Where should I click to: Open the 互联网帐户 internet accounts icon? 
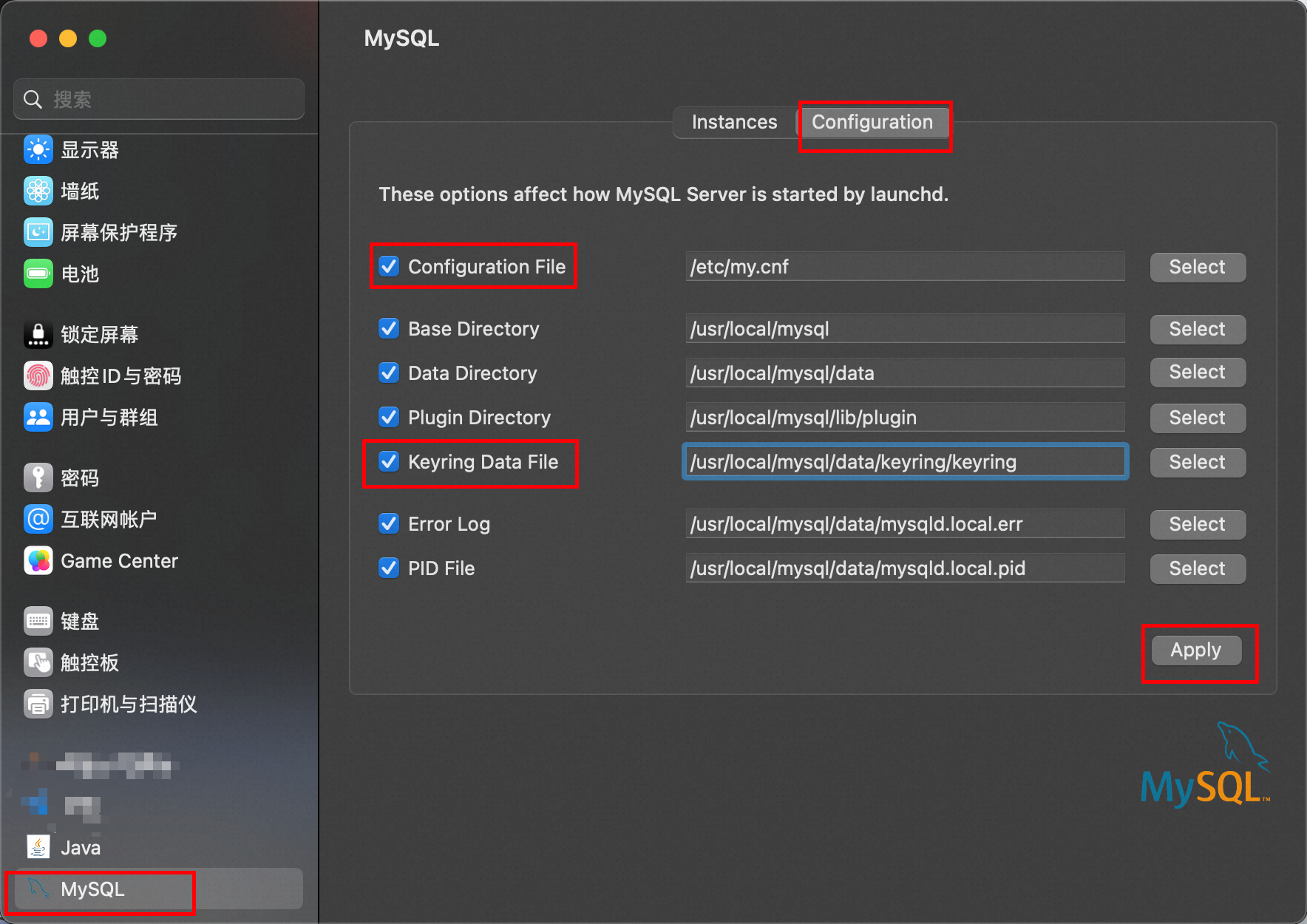pyautogui.click(x=38, y=520)
